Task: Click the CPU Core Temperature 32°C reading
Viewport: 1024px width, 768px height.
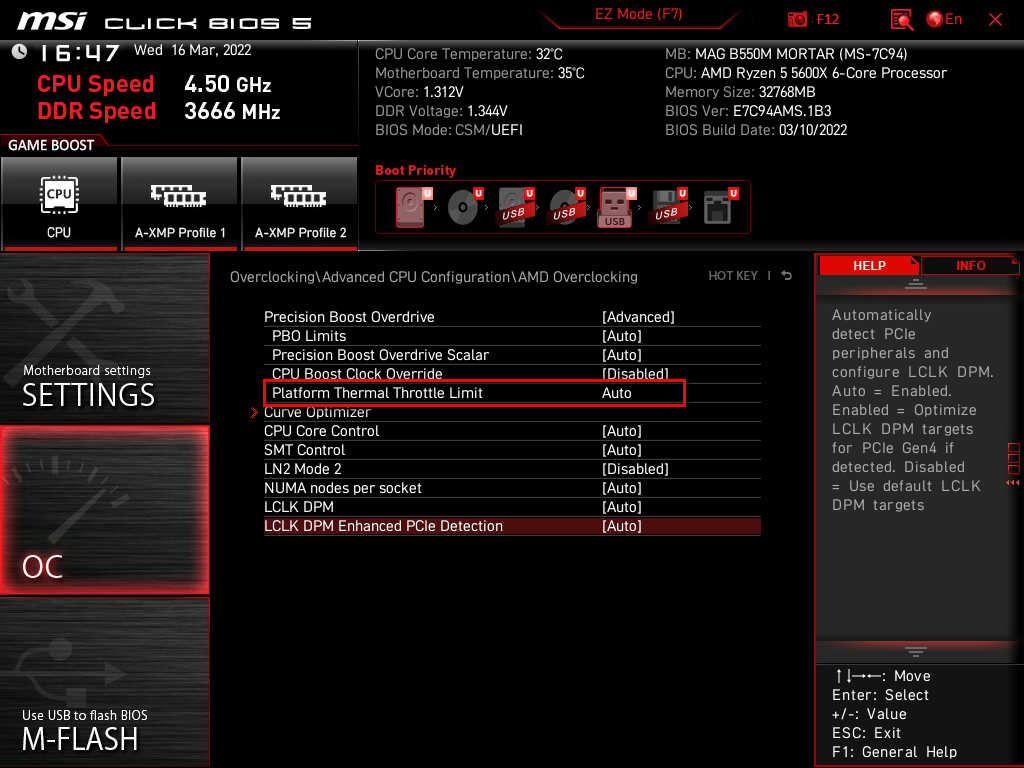Action: pos(469,54)
